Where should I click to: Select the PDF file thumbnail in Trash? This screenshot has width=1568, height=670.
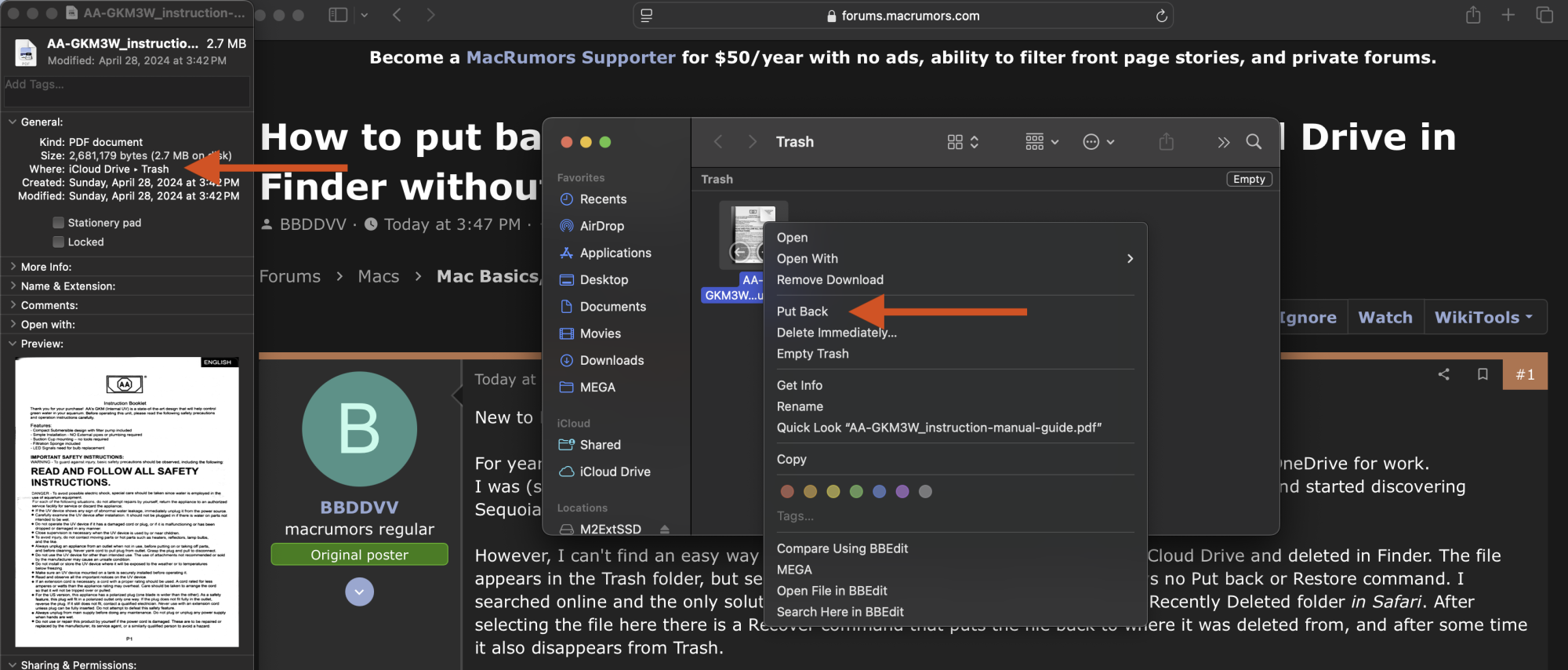coord(753,234)
